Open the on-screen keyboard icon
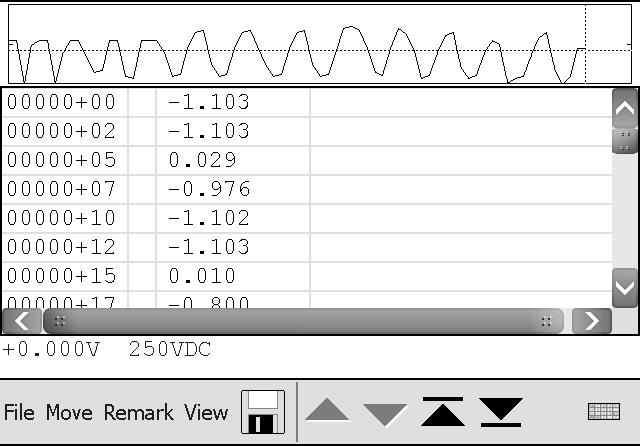Screen dimensions: 640x446 604,411
